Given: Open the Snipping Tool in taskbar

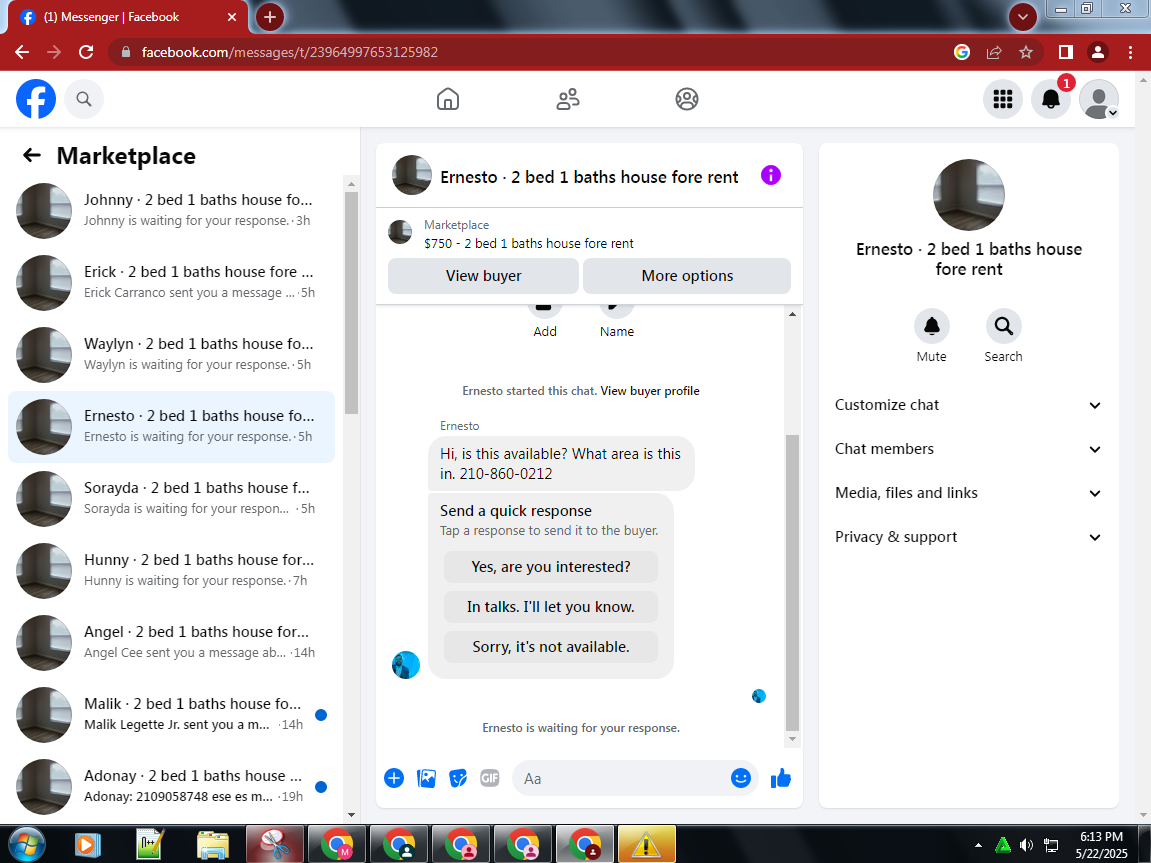Looking at the screenshot, I should 275,845.
